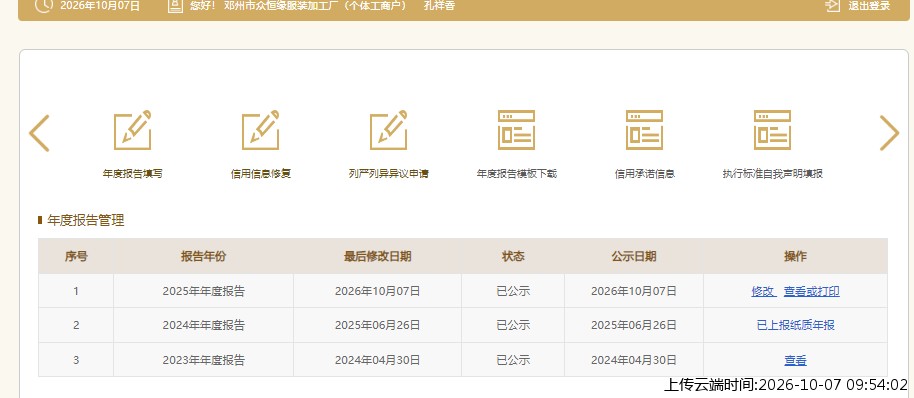Select the 列严列异异议申请 label

pos(388,174)
